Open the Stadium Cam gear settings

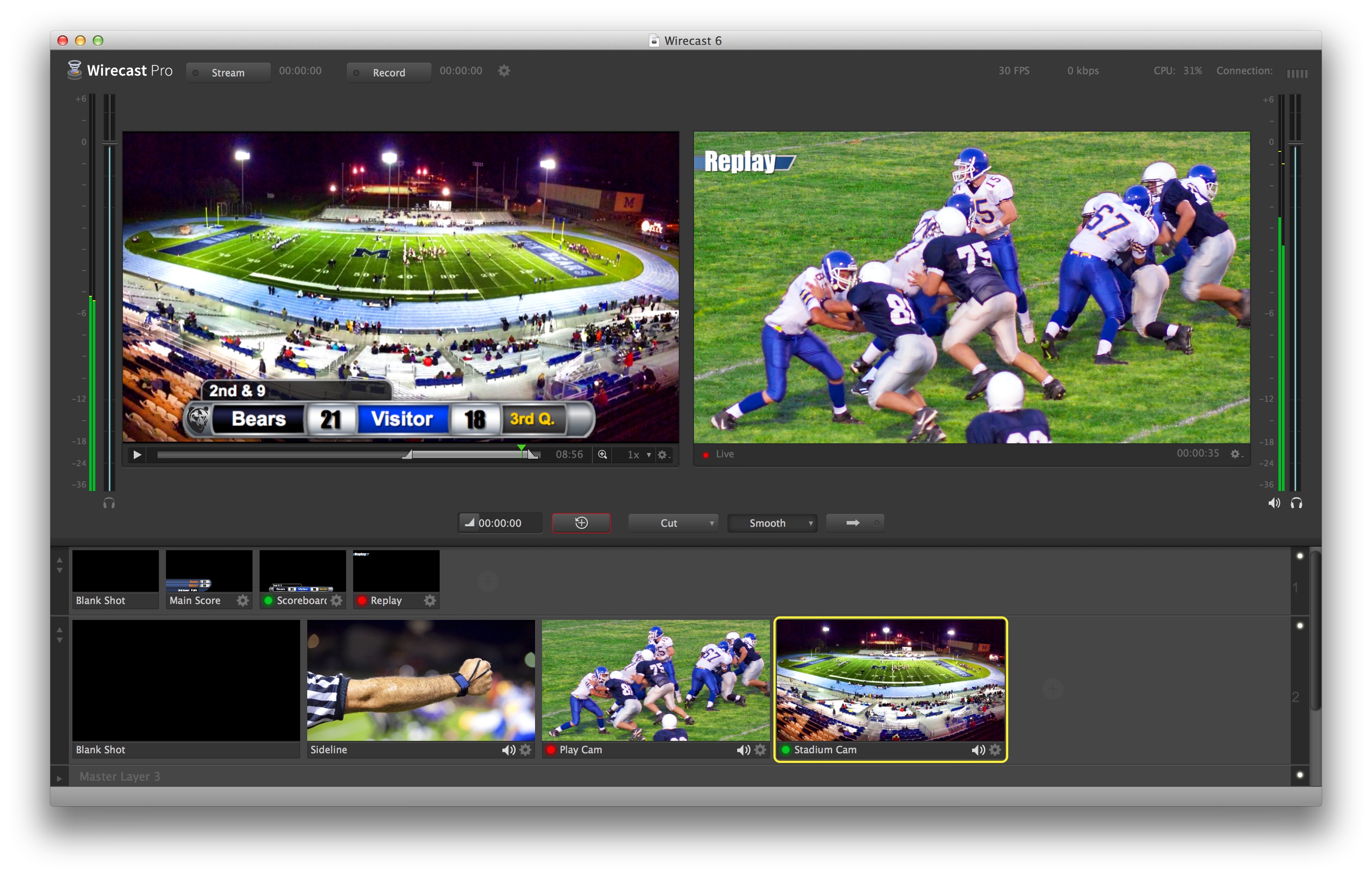pos(995,749)
